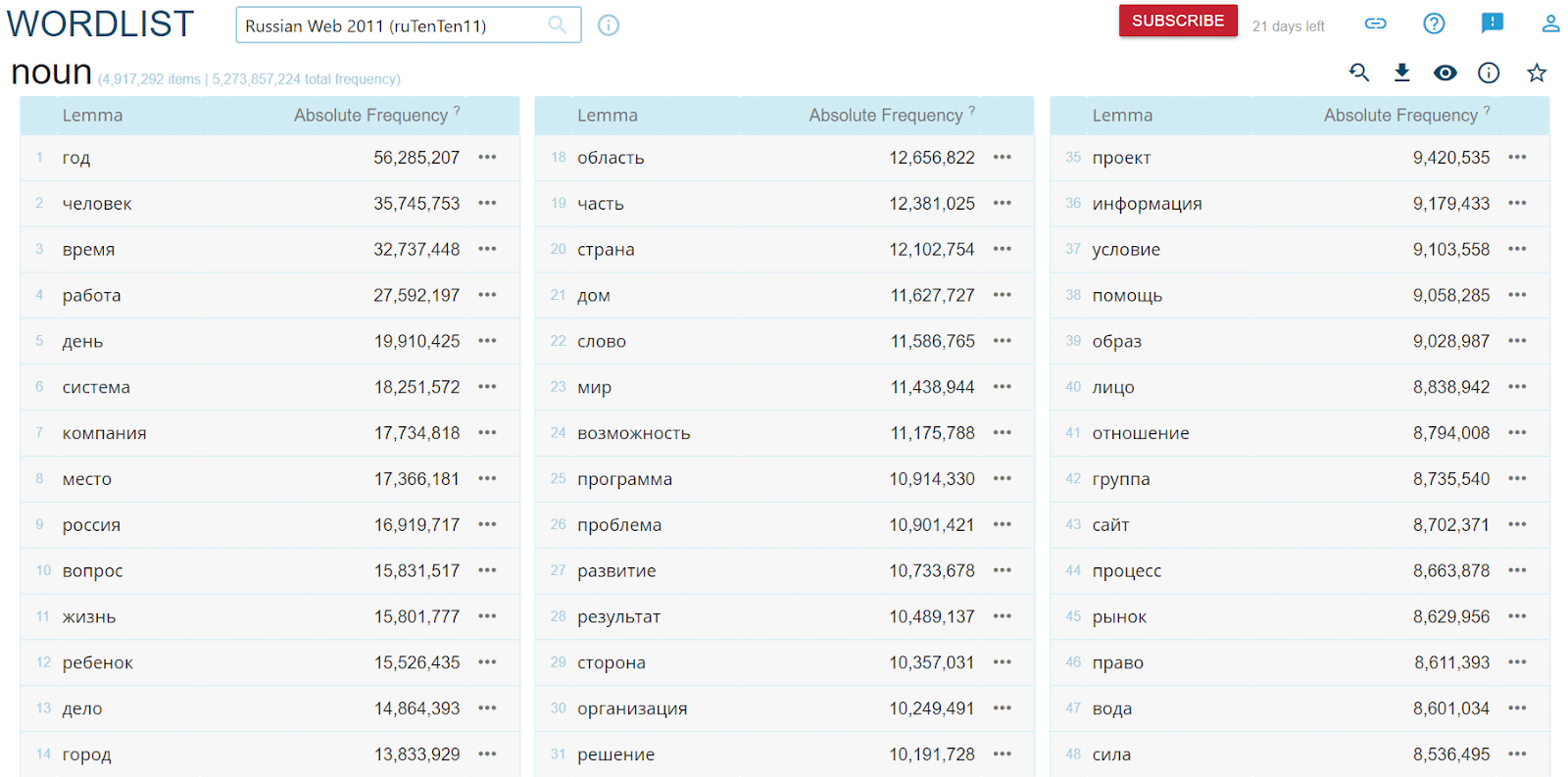This screenshot has height=777, width=1568.
Task: Click the WORDLIST title link
Action: (x=101, y=24)
